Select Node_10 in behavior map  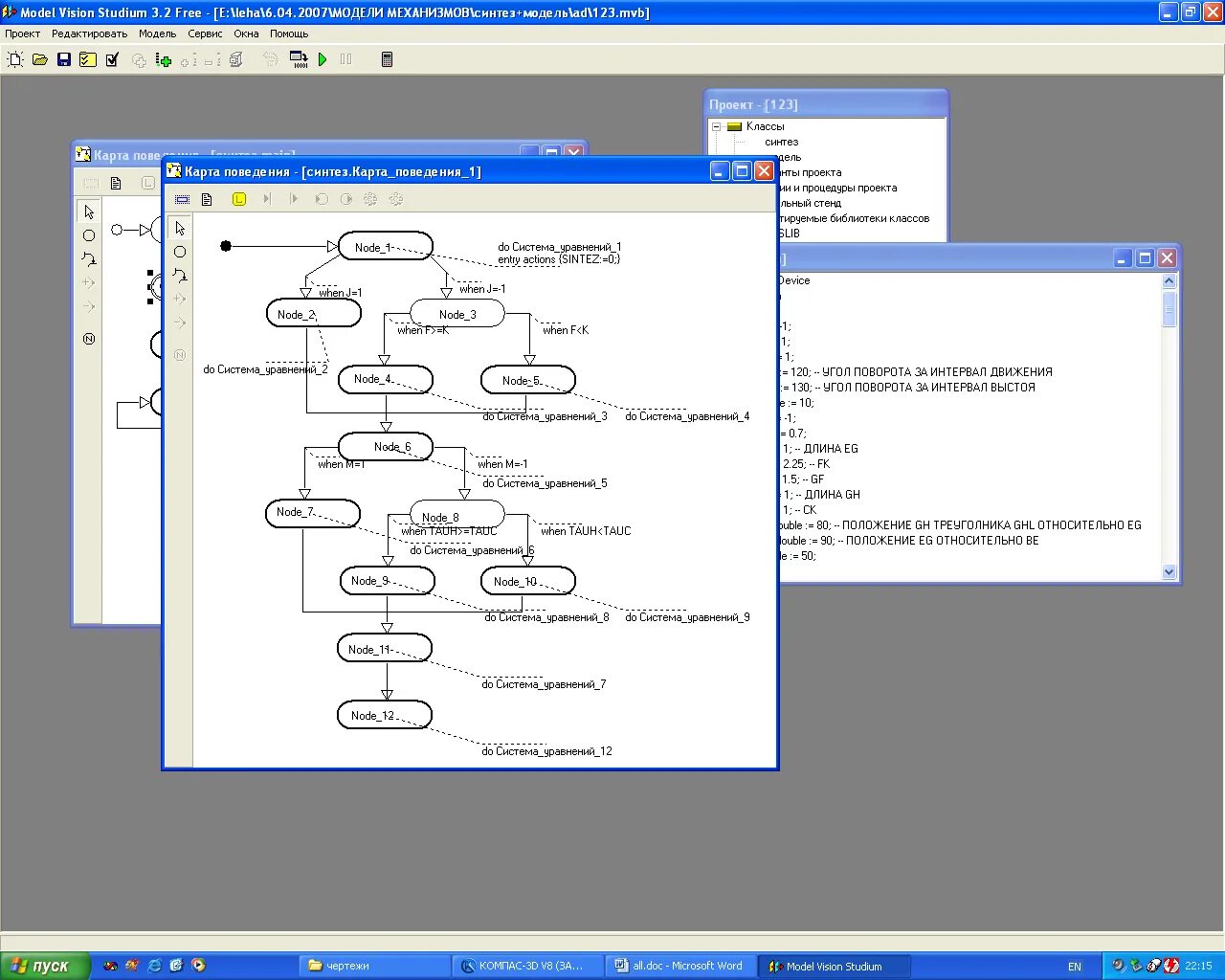click(527, 581)
